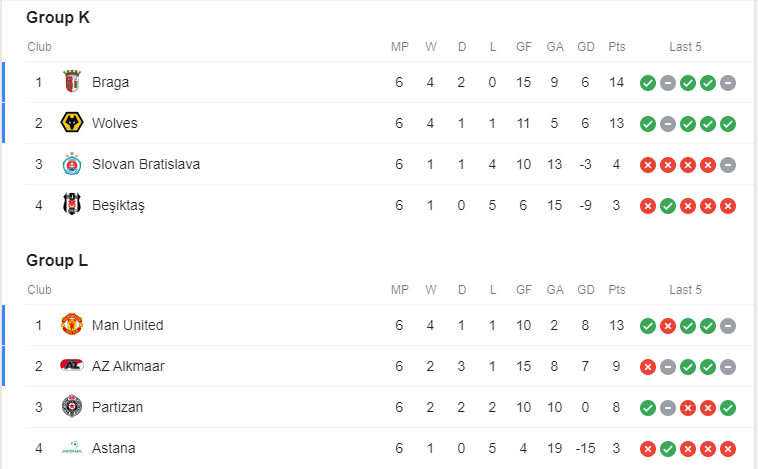Click Braga's most recent draw result icon
Viewport: 758px width, 469px height.
[728, 83]
